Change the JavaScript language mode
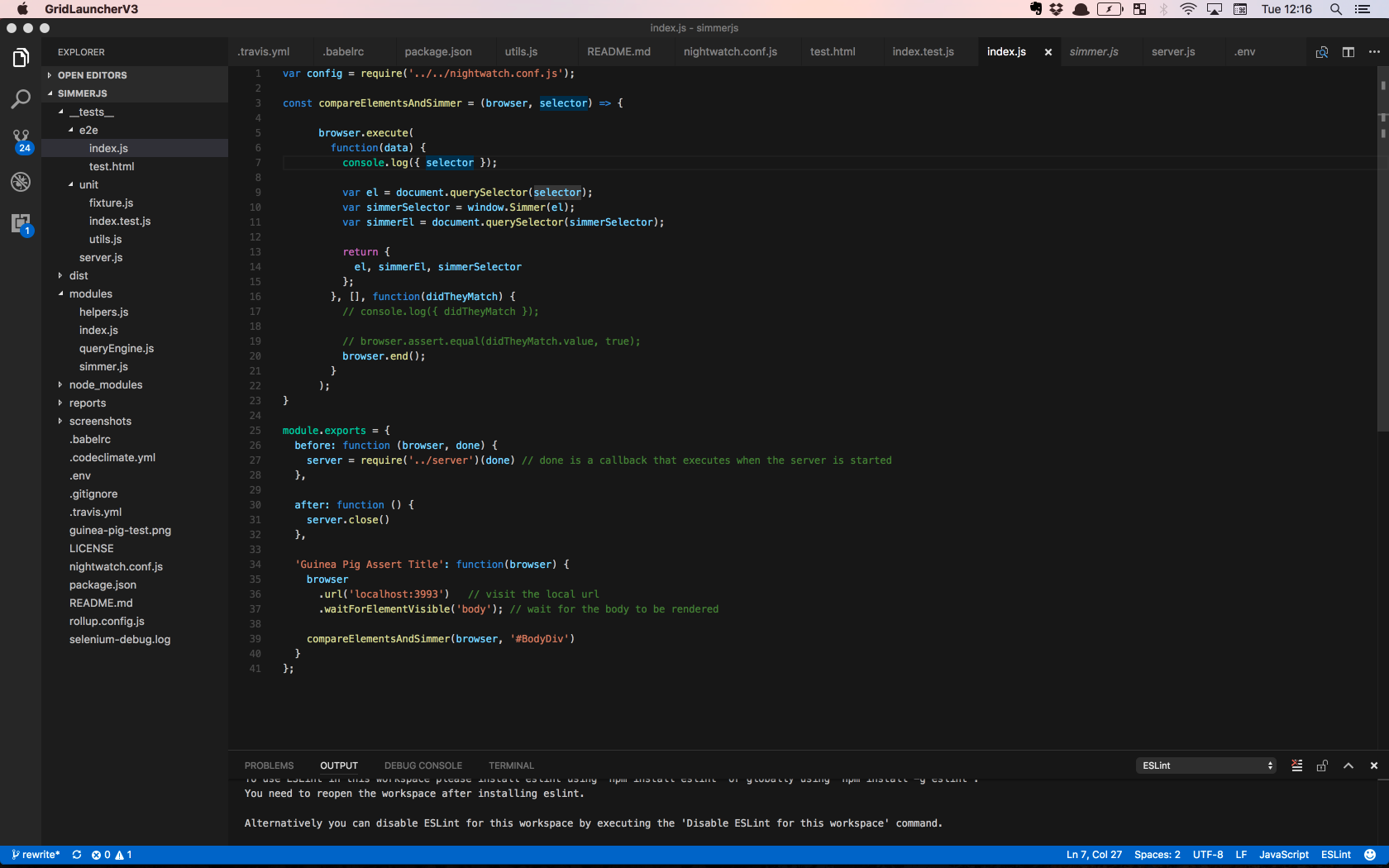Screen dimensions: 1389x868 (x=1283, y=855)
